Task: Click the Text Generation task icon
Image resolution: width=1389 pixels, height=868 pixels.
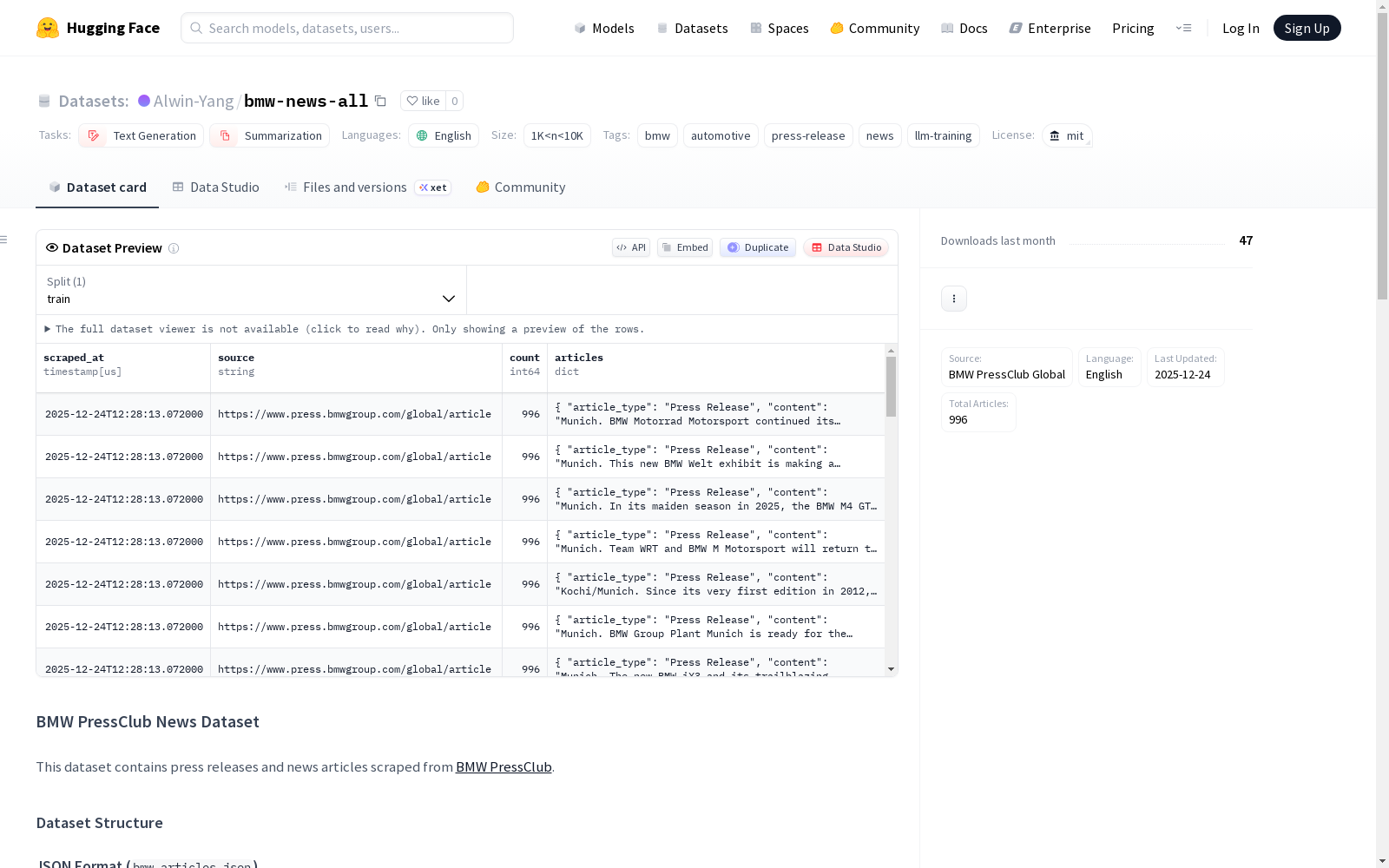Action: (x=94, y=135)
